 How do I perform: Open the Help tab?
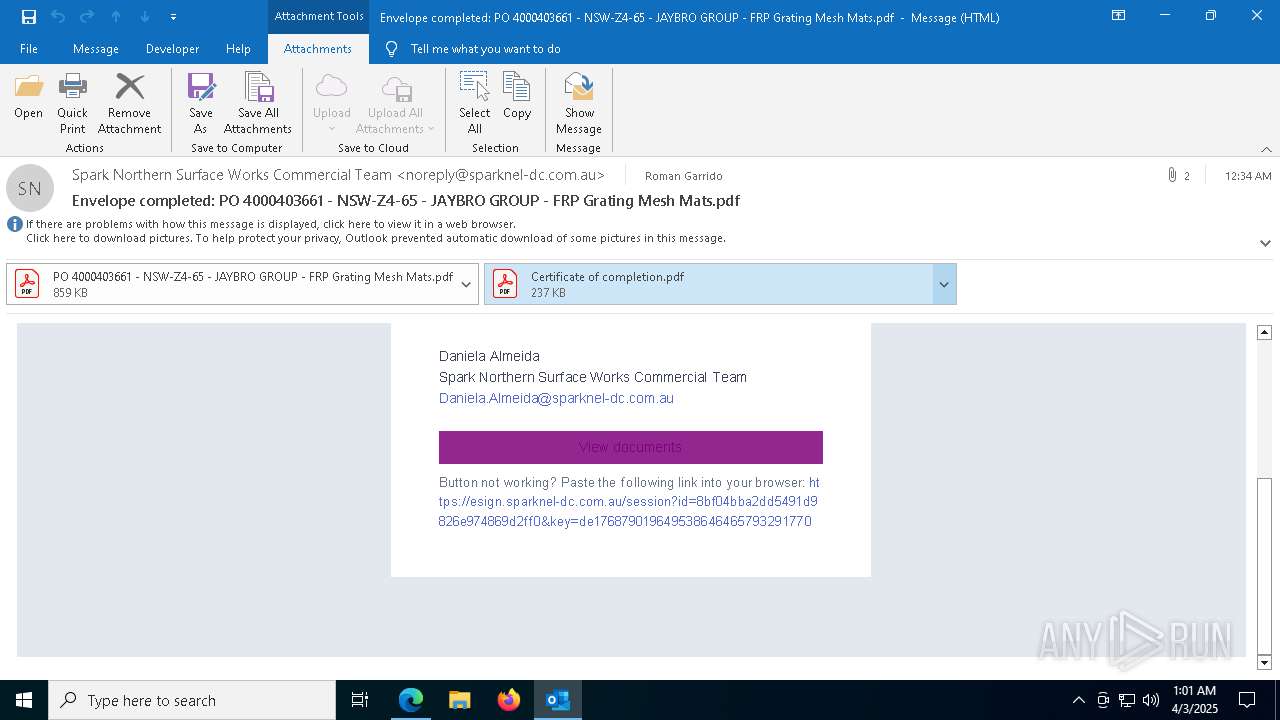coord(238,49)
